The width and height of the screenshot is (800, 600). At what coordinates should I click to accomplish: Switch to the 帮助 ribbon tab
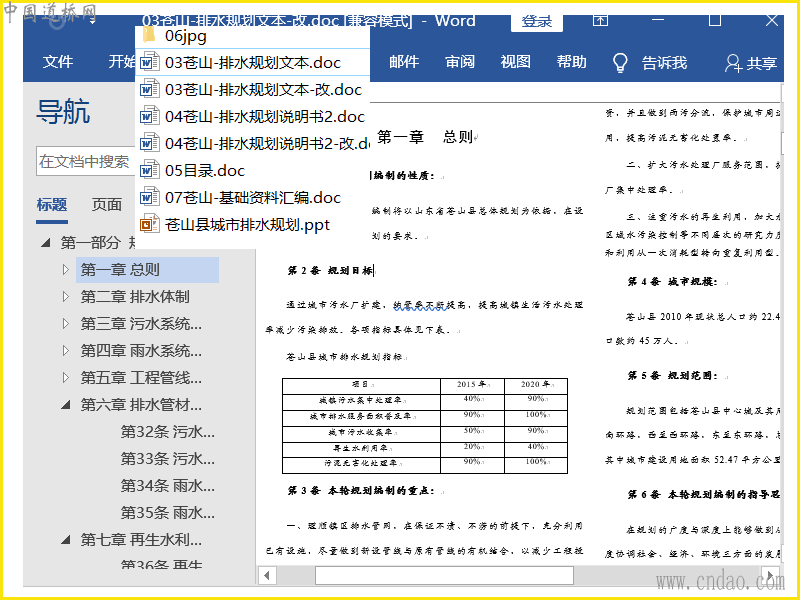571,62
